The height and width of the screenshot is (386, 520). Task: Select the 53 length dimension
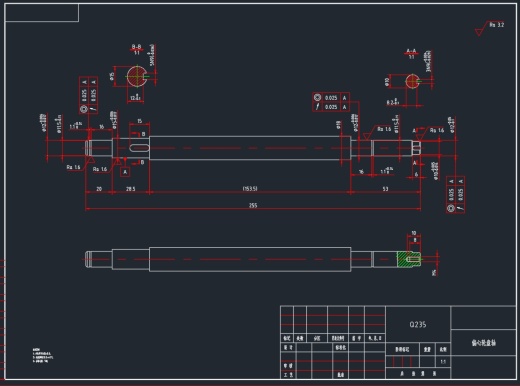point(385,189)
